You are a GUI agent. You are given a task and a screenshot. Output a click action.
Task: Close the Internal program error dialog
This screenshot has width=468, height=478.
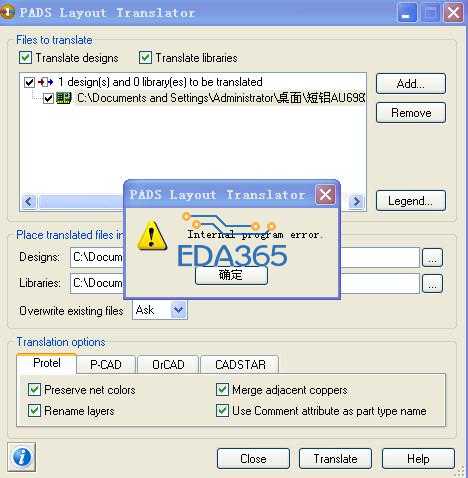[325, 194]
